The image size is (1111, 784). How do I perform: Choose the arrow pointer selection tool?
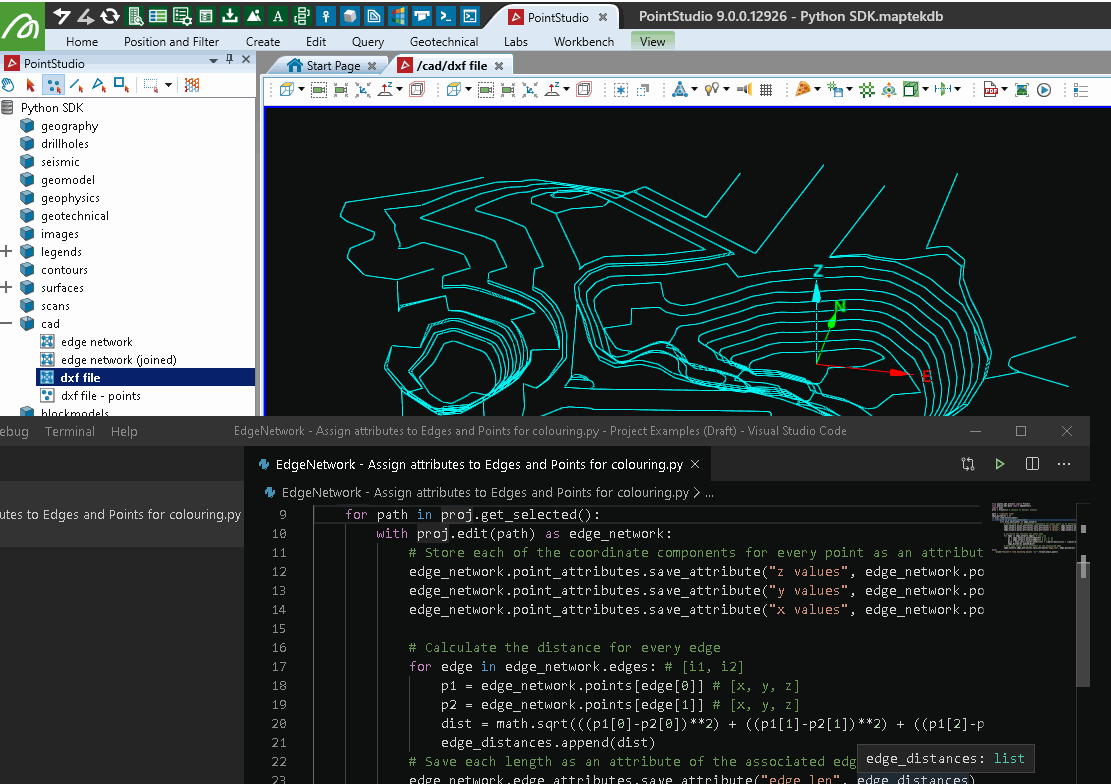click(31, 86)
